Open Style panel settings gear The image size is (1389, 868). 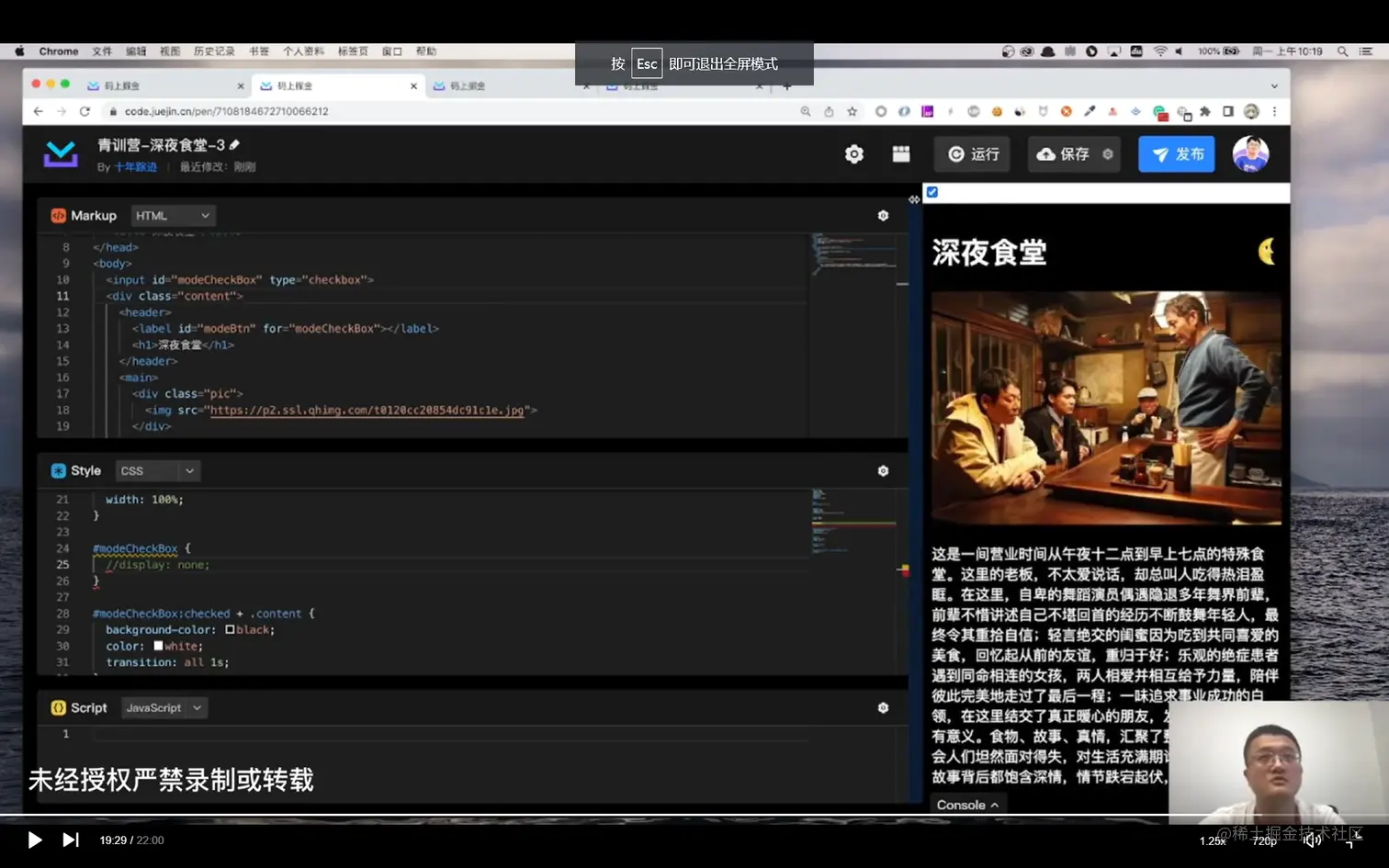[883, 471]
